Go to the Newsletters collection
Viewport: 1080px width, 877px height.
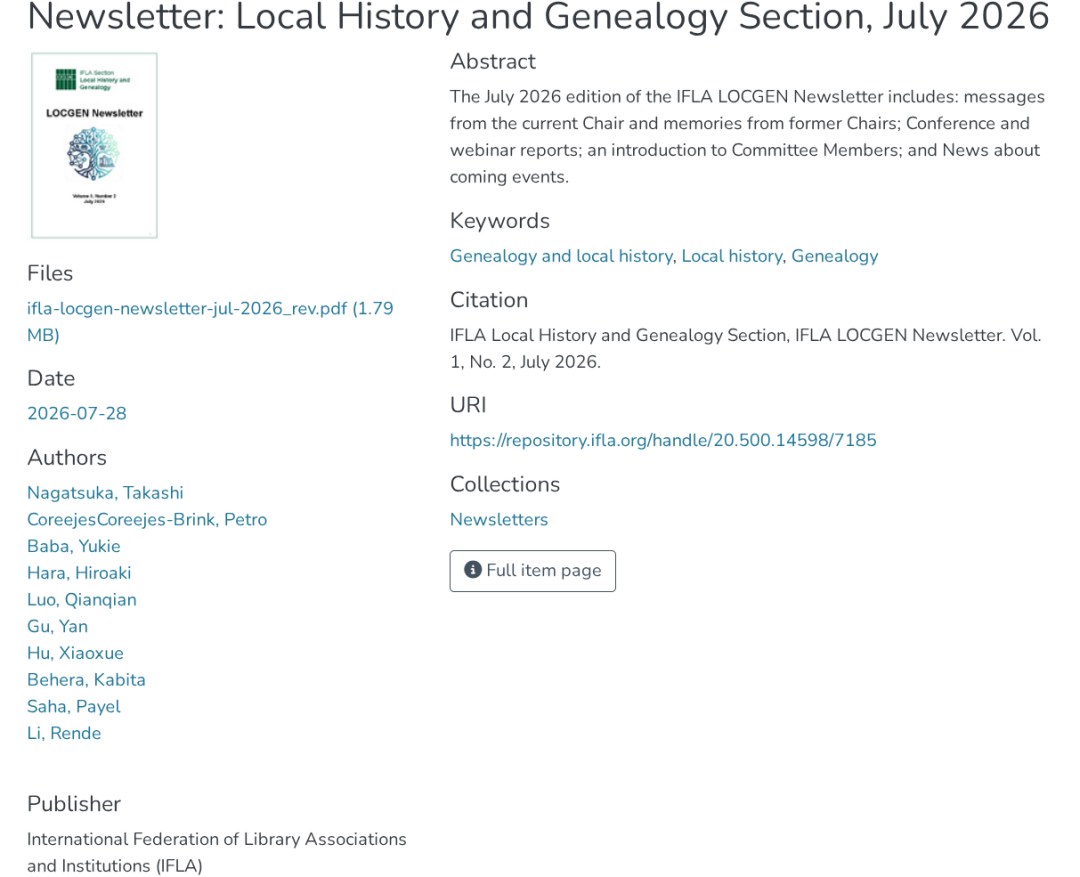[x=499, y=519]
